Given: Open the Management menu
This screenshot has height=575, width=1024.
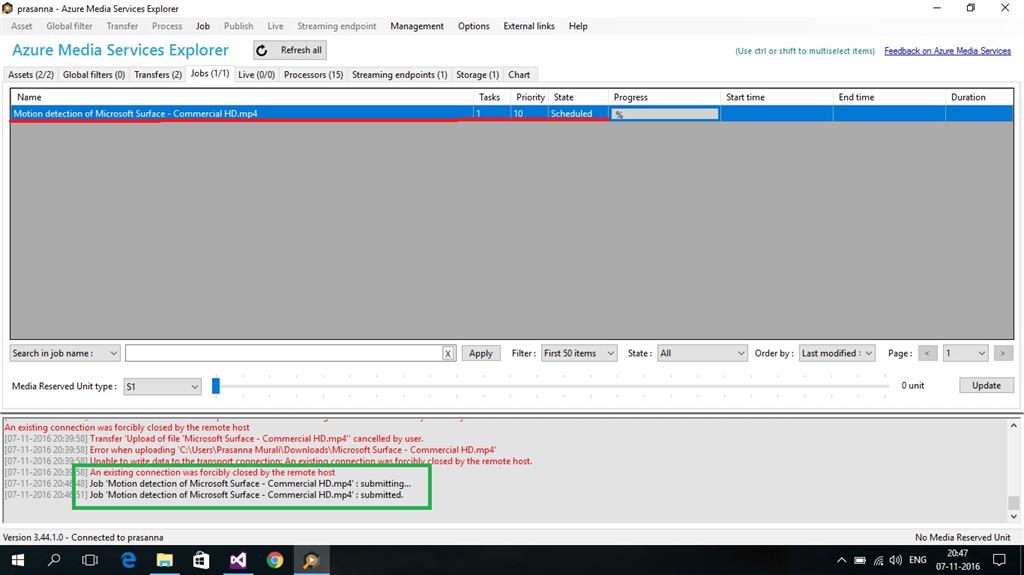Looking at the screenshot, I should [417, 26].
